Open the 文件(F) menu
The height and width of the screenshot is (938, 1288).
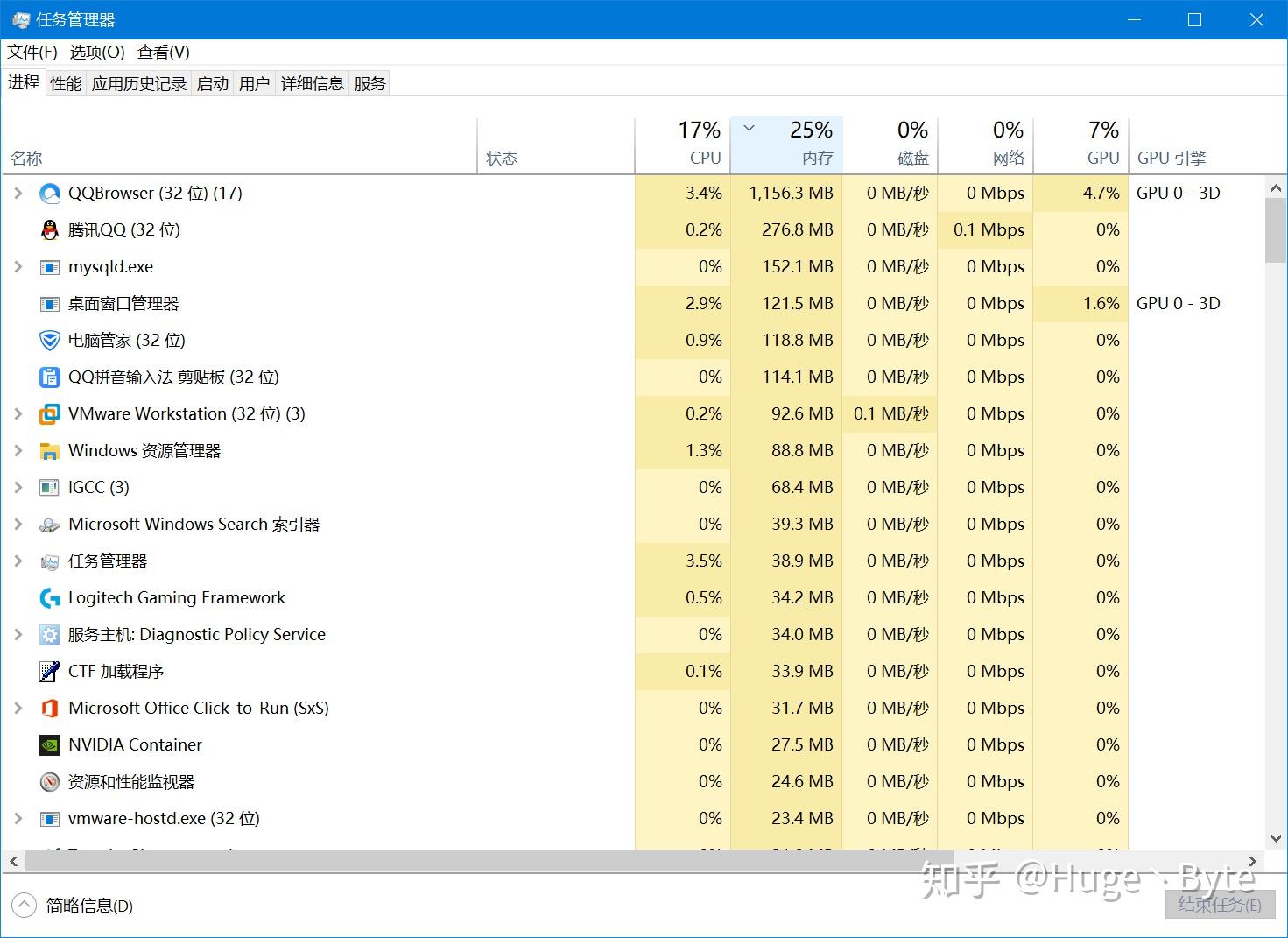coord(32,53)
